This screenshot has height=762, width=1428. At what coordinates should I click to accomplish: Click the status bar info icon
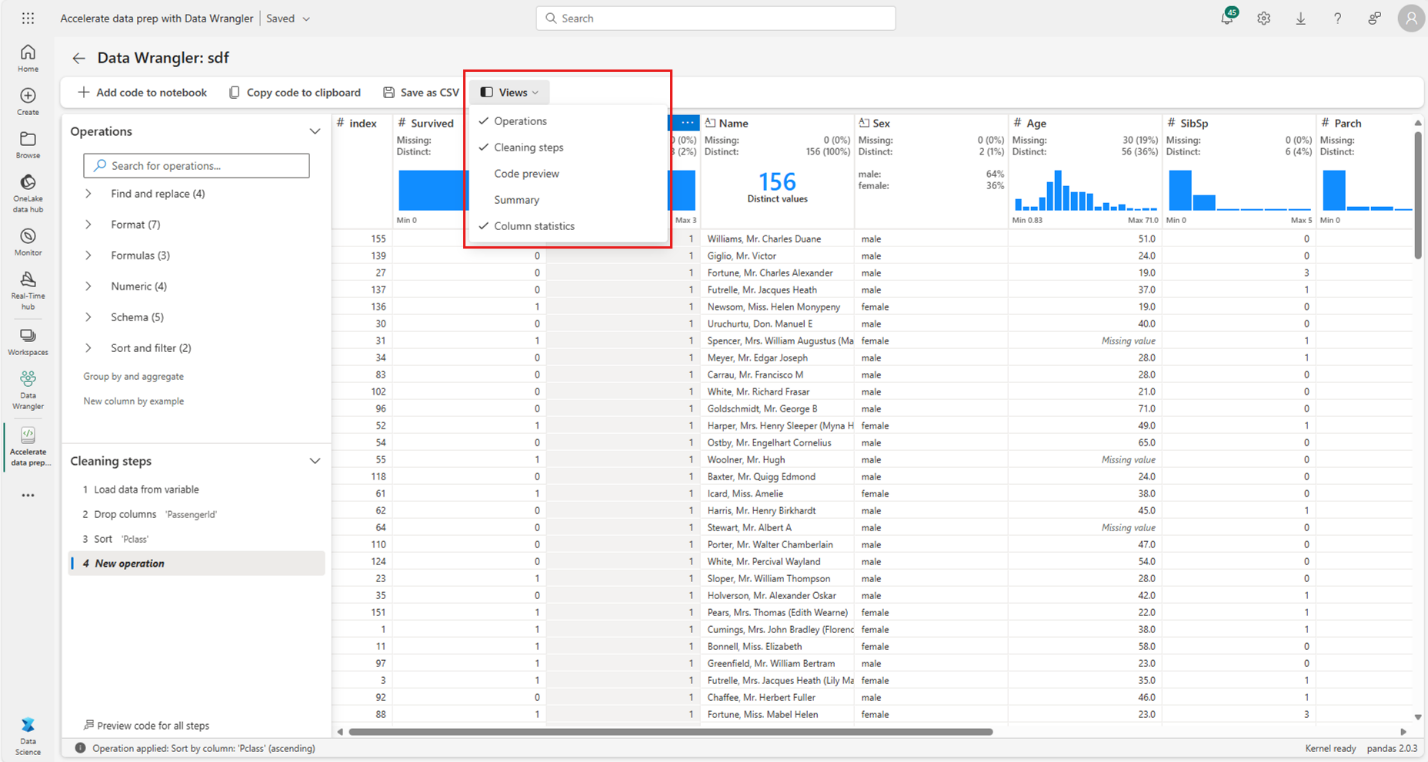80,747
